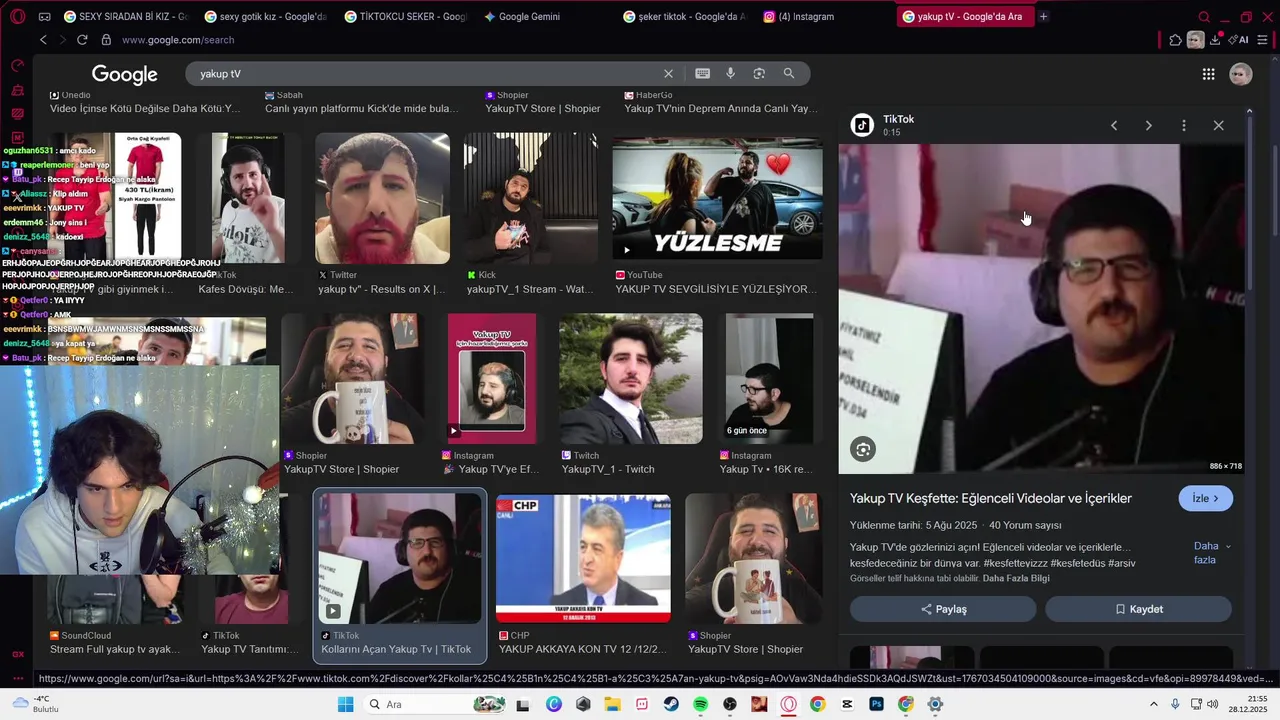Open the Google account avatar menu

tap(1240, 74)
